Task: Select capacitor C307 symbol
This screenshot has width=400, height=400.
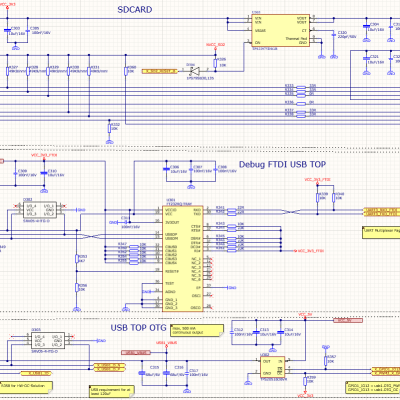Action: coord(191,169)
